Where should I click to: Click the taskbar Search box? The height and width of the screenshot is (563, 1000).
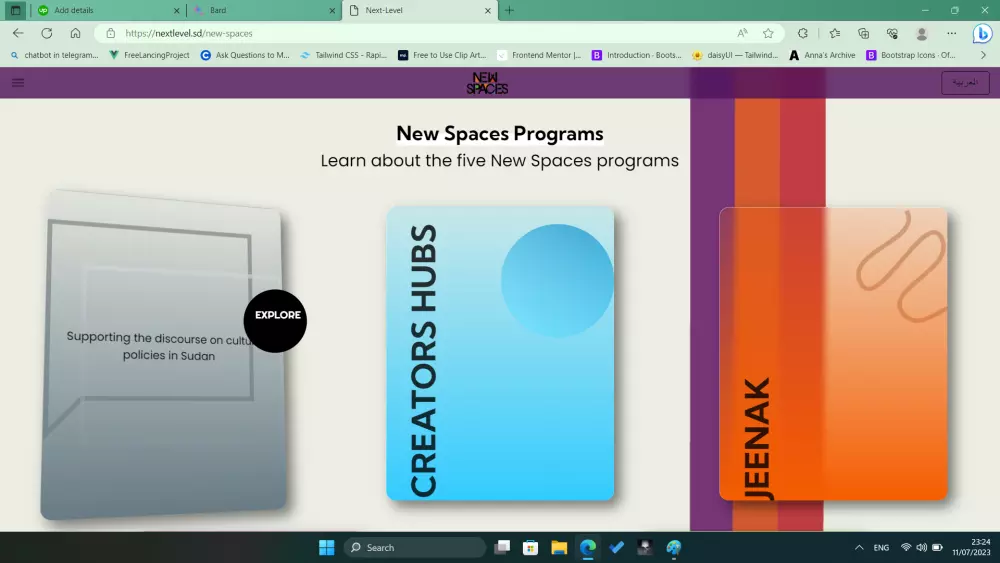(415, 547)
